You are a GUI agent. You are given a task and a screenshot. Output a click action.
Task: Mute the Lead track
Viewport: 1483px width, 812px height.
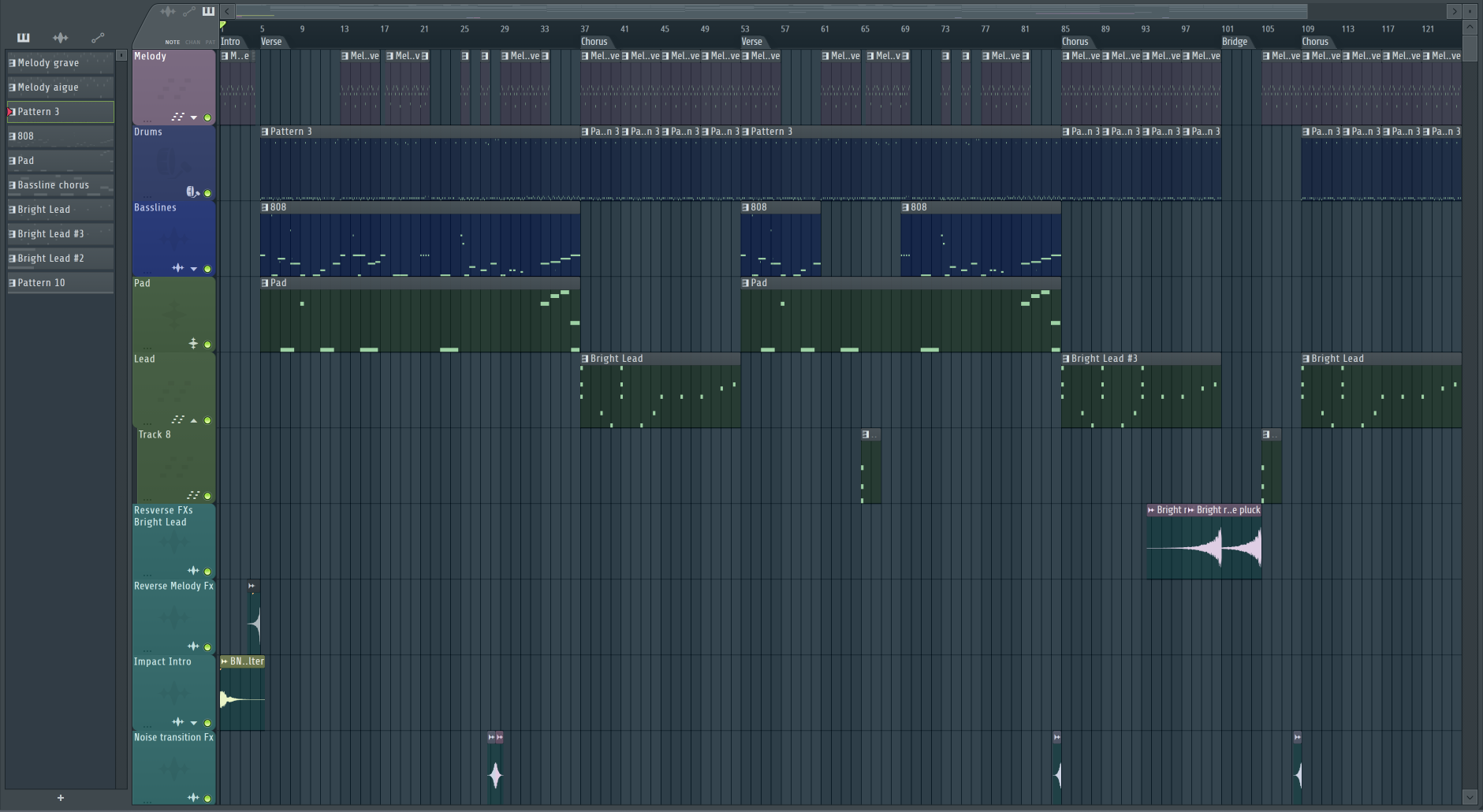(x=207, y=420)
